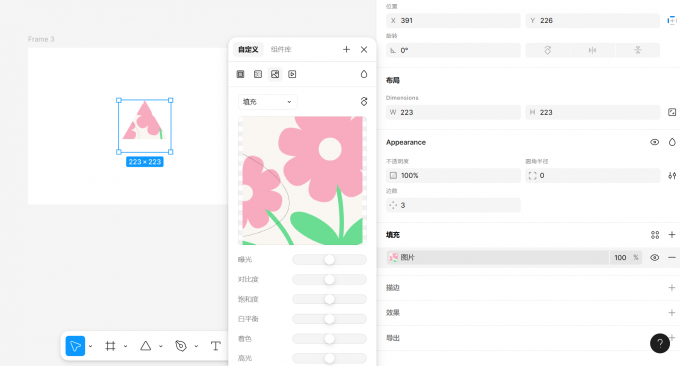Click the Frame 3 label on canvas
Screen dimensions: 680x366
(41, 39)
